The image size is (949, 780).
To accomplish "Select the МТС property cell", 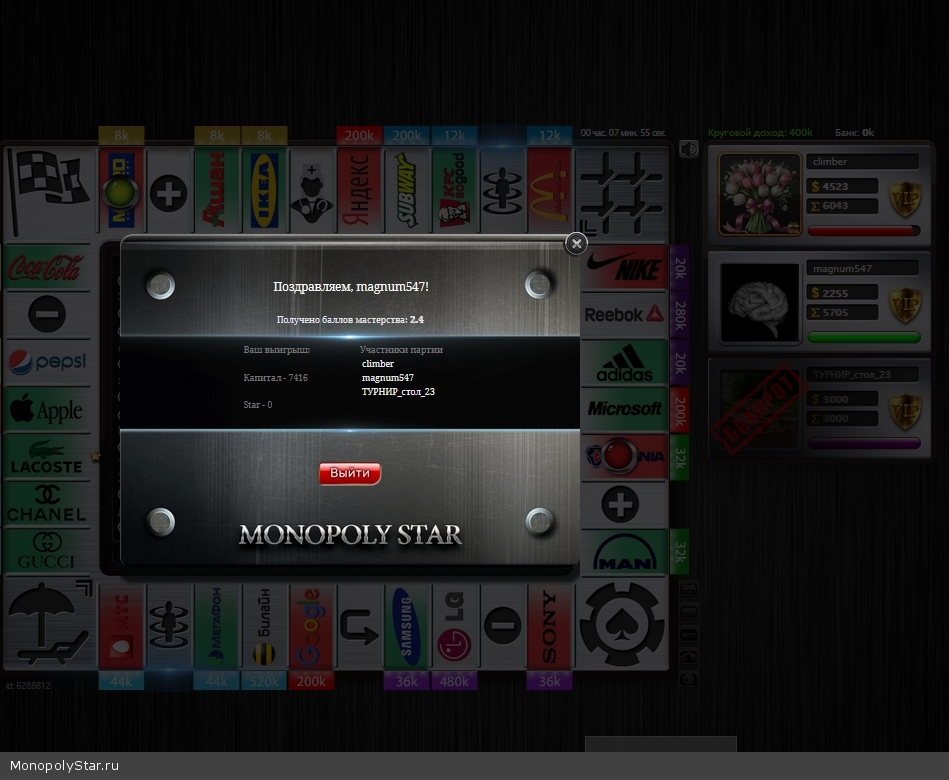I will point(121,627).
